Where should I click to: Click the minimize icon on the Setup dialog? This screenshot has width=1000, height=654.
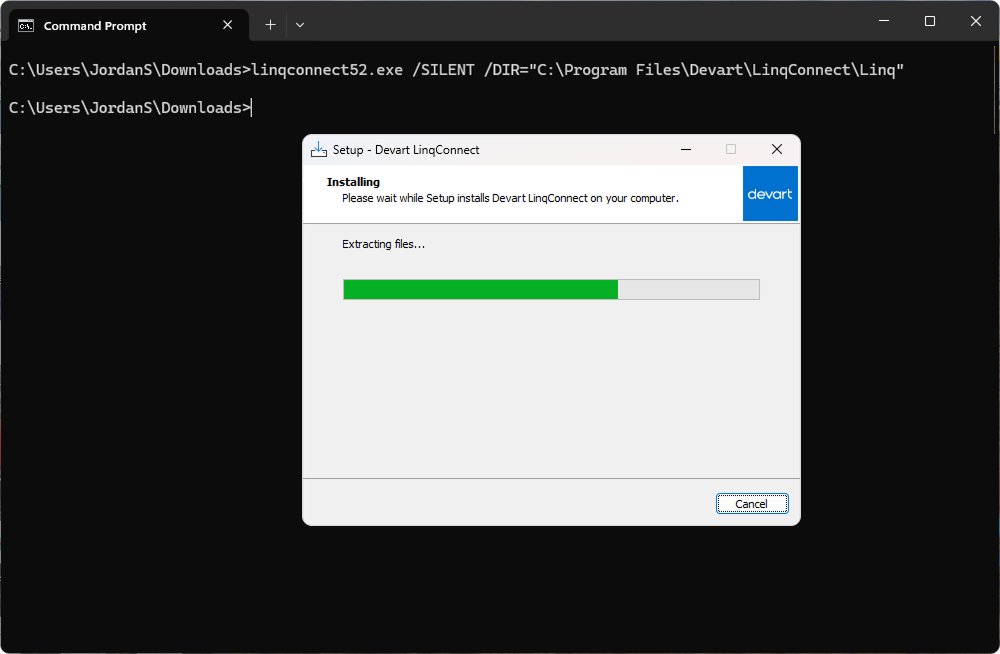tap(685, 149)
